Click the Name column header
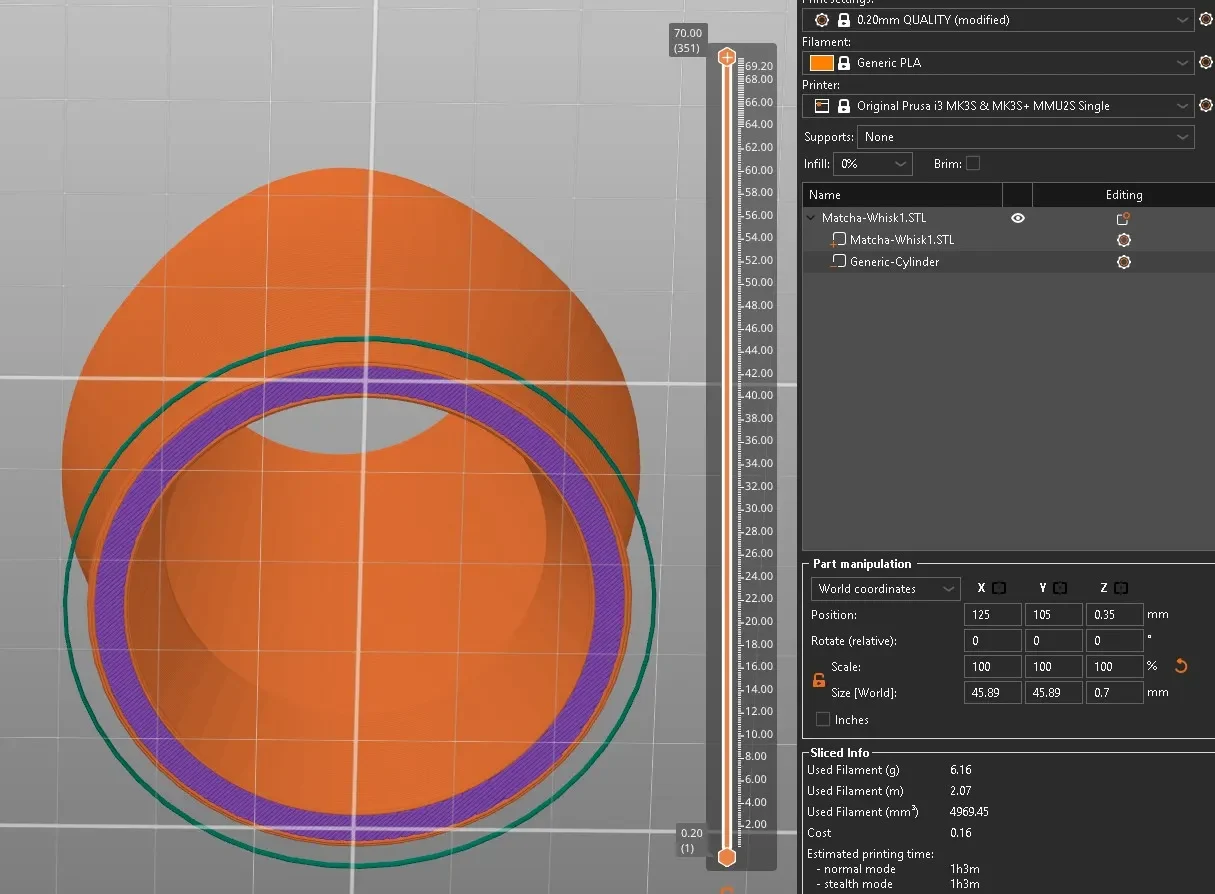1215x894 pixels. click(x=902, y=195)
